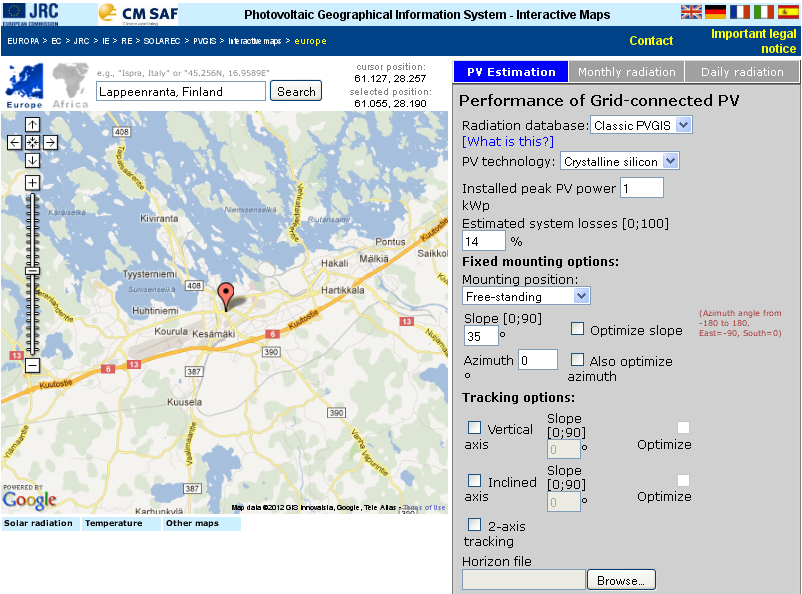Open the Solar radiation map tab

point(40,523)
